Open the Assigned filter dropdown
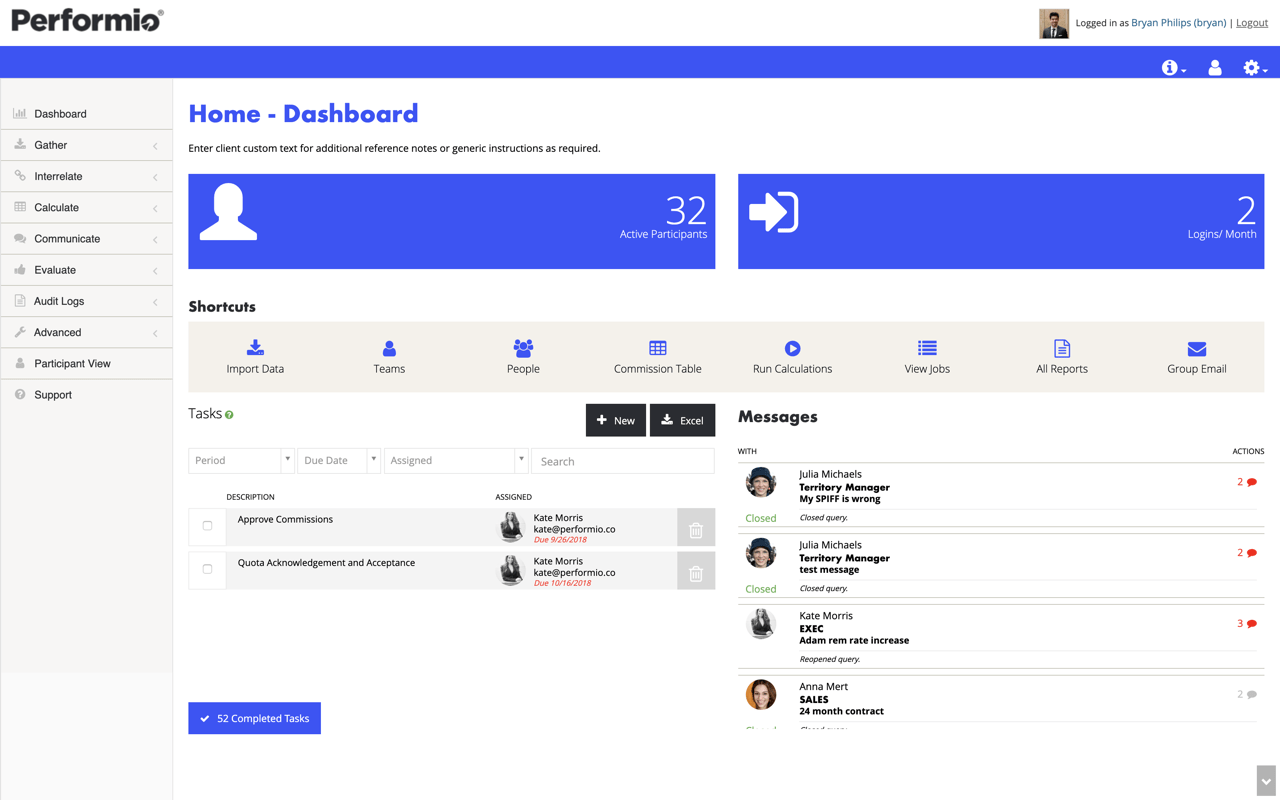The width and height of the screenshot is (1280, 800). [x=455, y=460]
